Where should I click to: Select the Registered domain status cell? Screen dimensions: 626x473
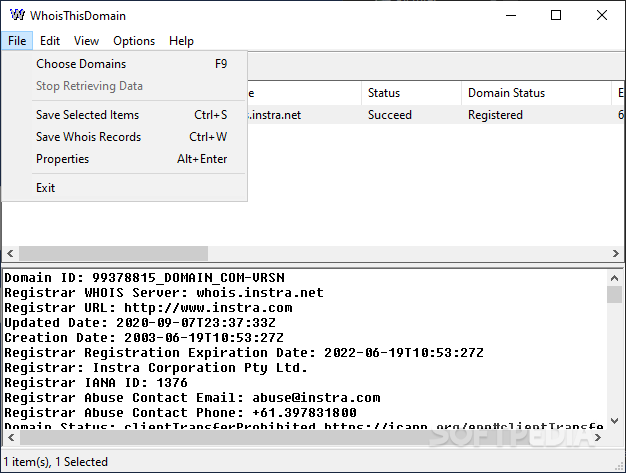pos(495,115)
